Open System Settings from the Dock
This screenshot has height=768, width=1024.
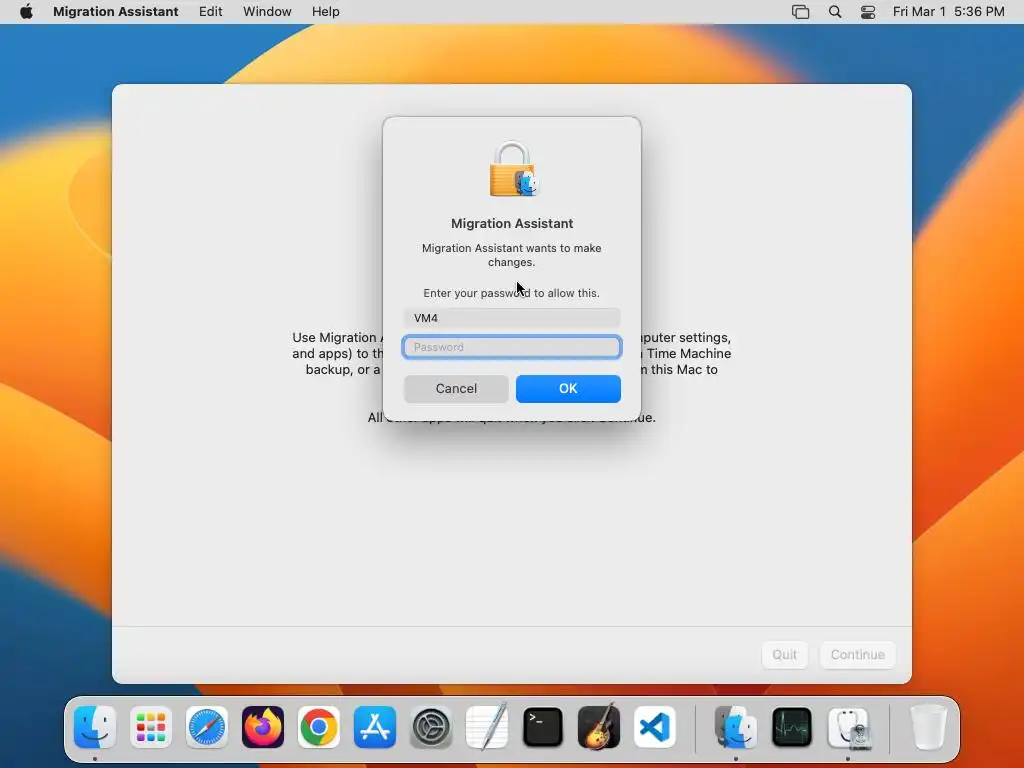[431, 727]
